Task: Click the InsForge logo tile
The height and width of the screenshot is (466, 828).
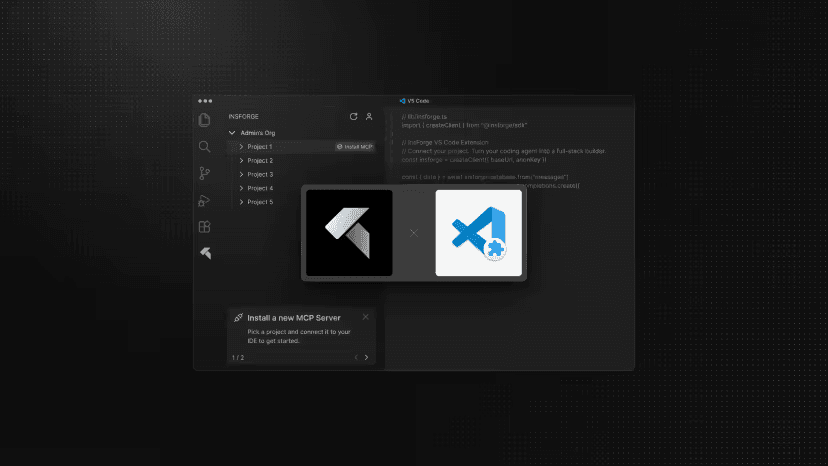Action: point(349,233)
